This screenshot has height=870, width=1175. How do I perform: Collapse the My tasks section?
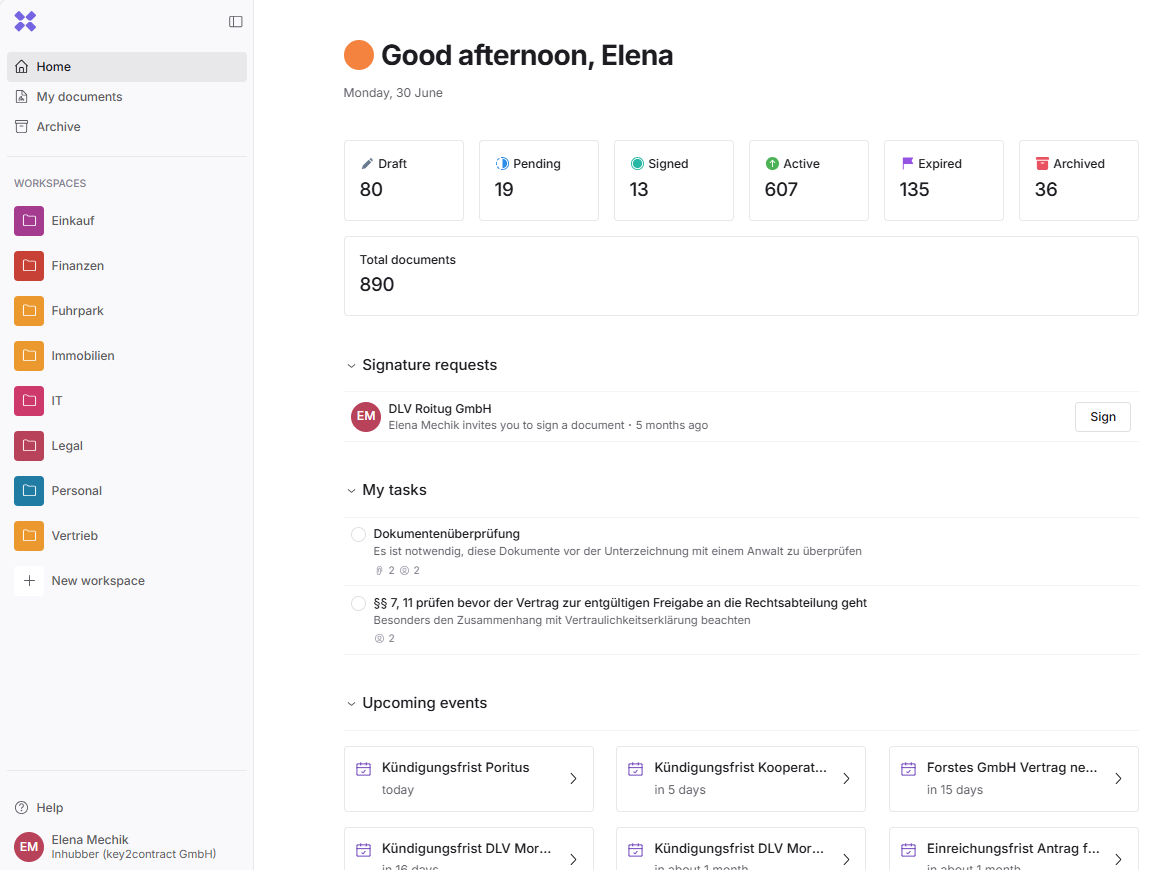point(351,491)
